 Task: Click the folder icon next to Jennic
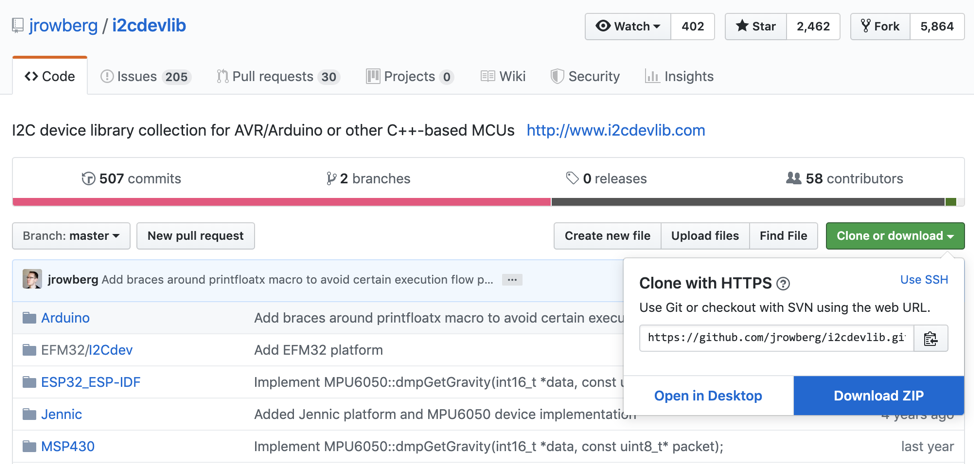tap(29, 414)
